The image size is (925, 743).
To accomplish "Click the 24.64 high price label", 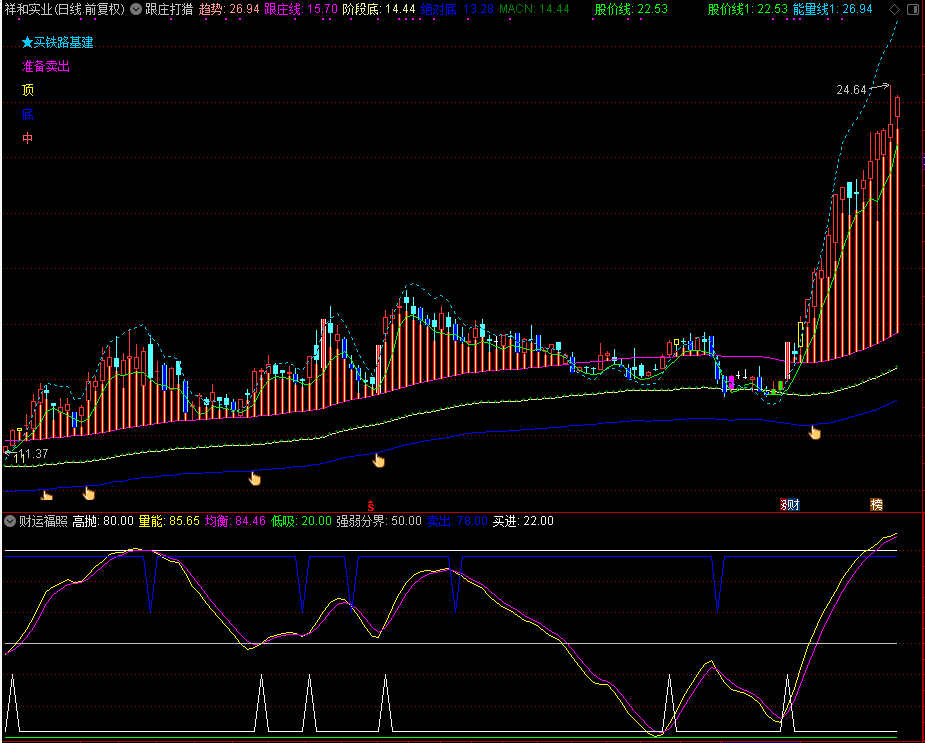I will tap(851, 90).
